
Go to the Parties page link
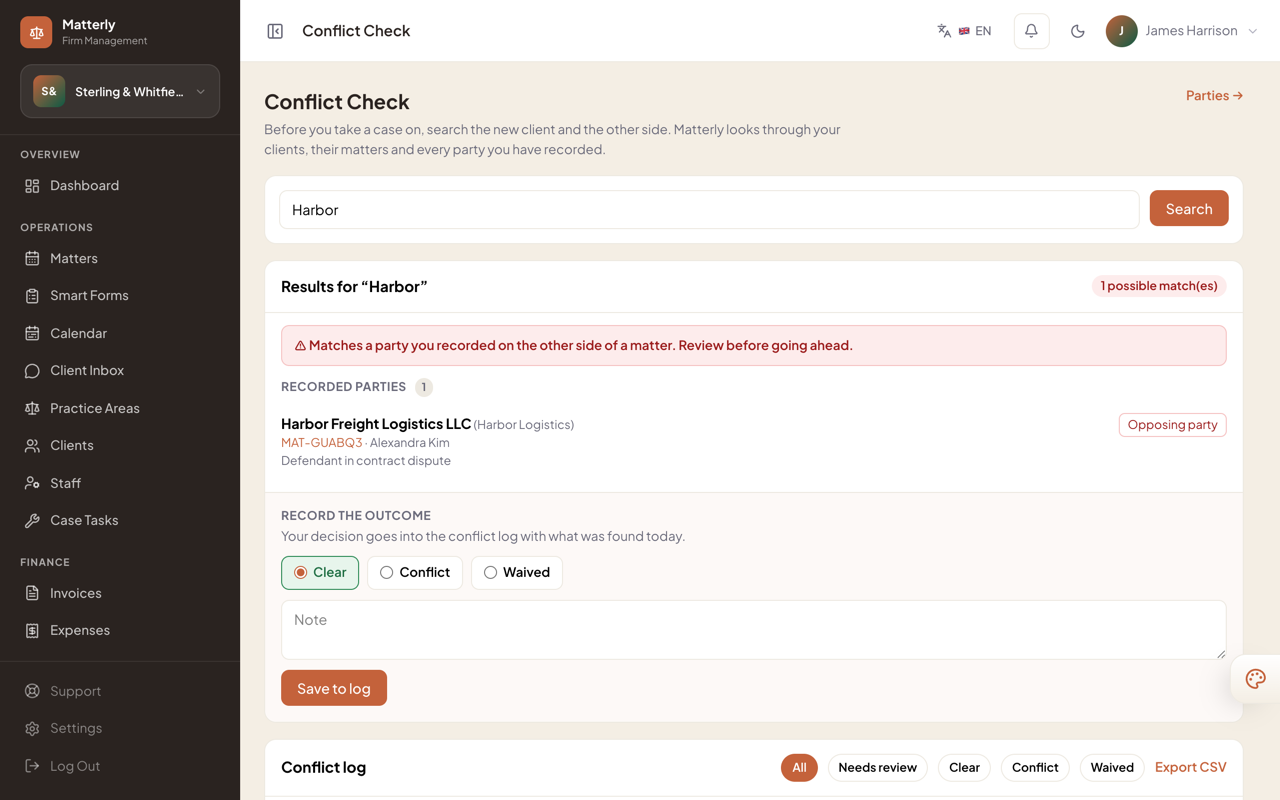[x=1214, y=96]
